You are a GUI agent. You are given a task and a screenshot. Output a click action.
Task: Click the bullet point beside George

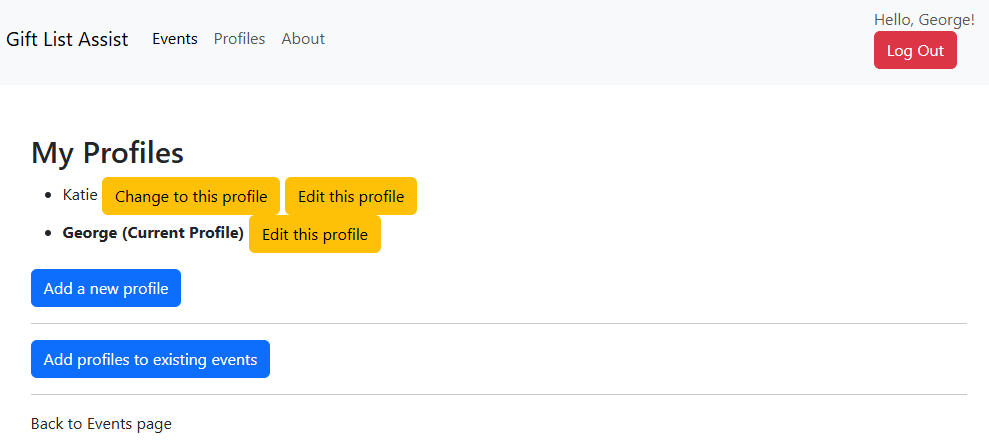[x=50, y=234]
